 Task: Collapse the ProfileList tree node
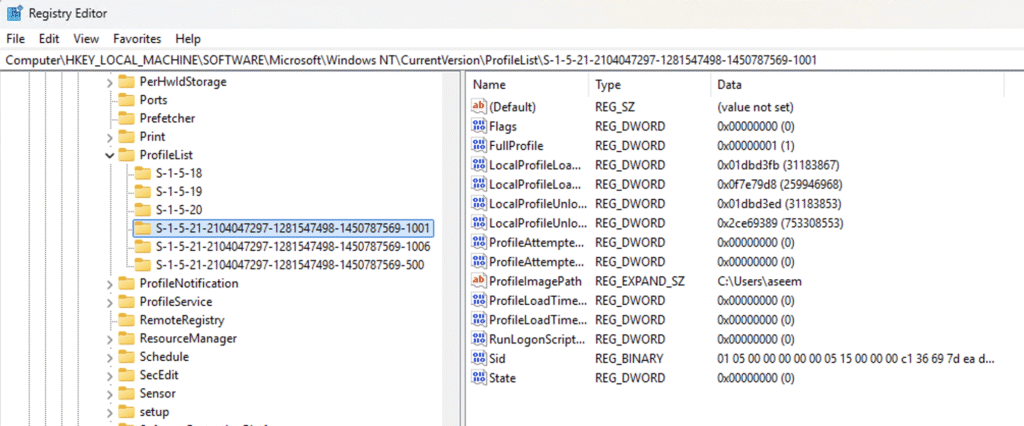click(x=109, y=155)
